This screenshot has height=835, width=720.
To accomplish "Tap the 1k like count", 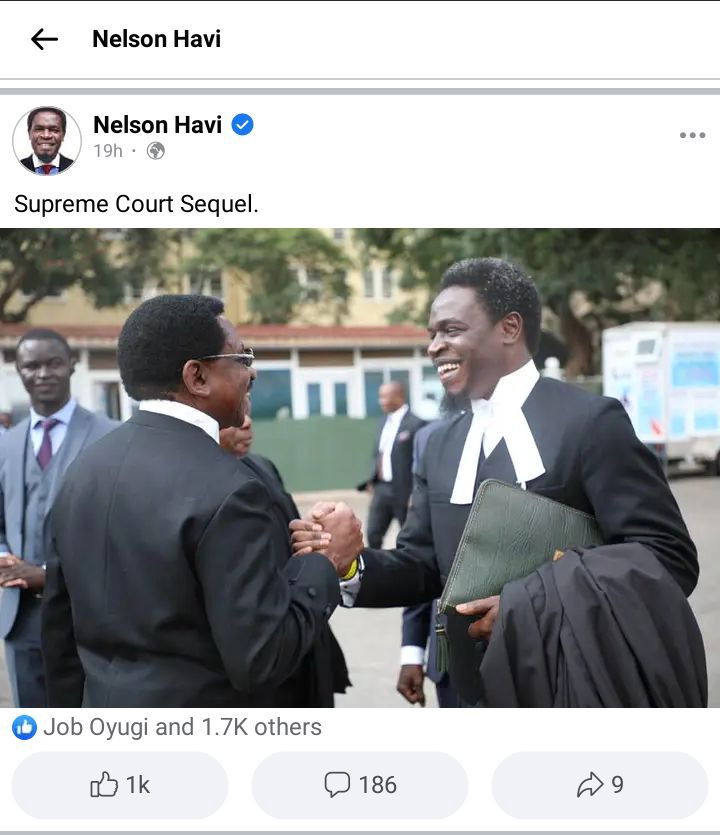I will click(x=137, y=785).
